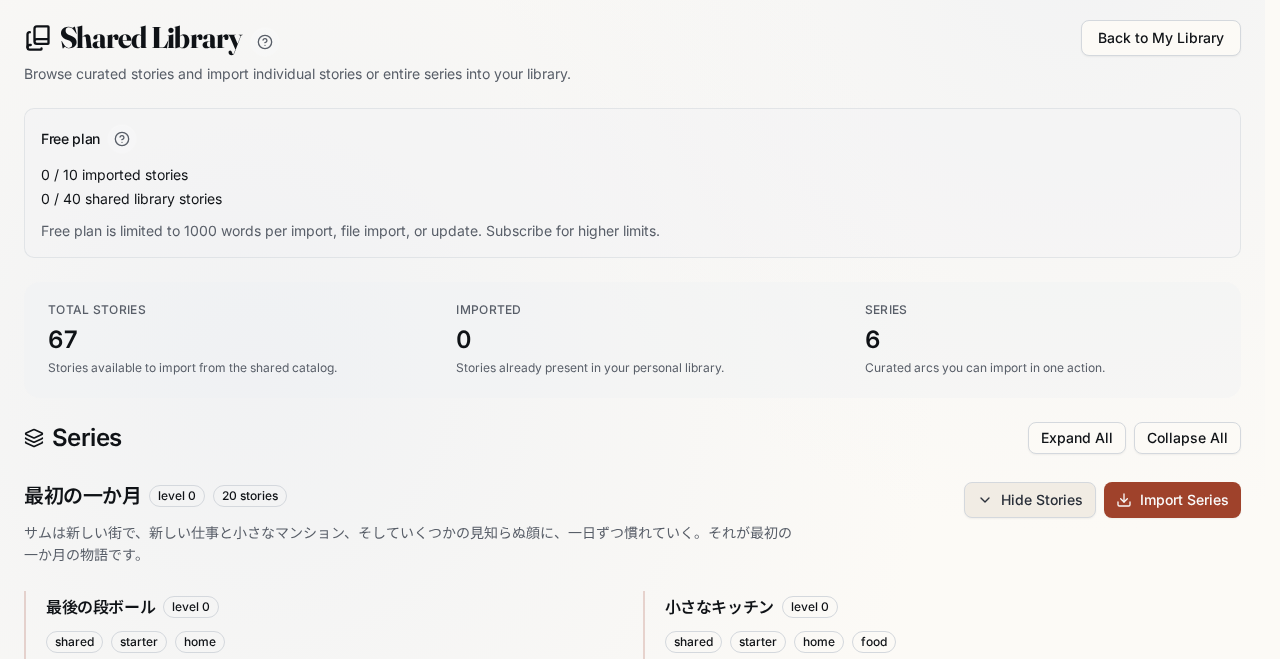The image size is (1280, 659).
Task: Click the Total Stories count 67
Action: point(63,339)
